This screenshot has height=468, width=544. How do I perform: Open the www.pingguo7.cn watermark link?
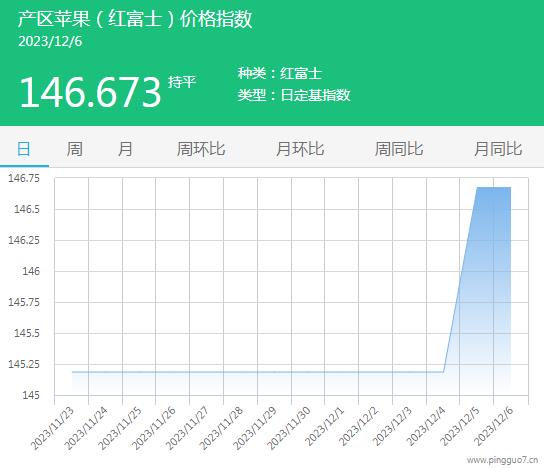pyautogui.click(x=502, y=460)
